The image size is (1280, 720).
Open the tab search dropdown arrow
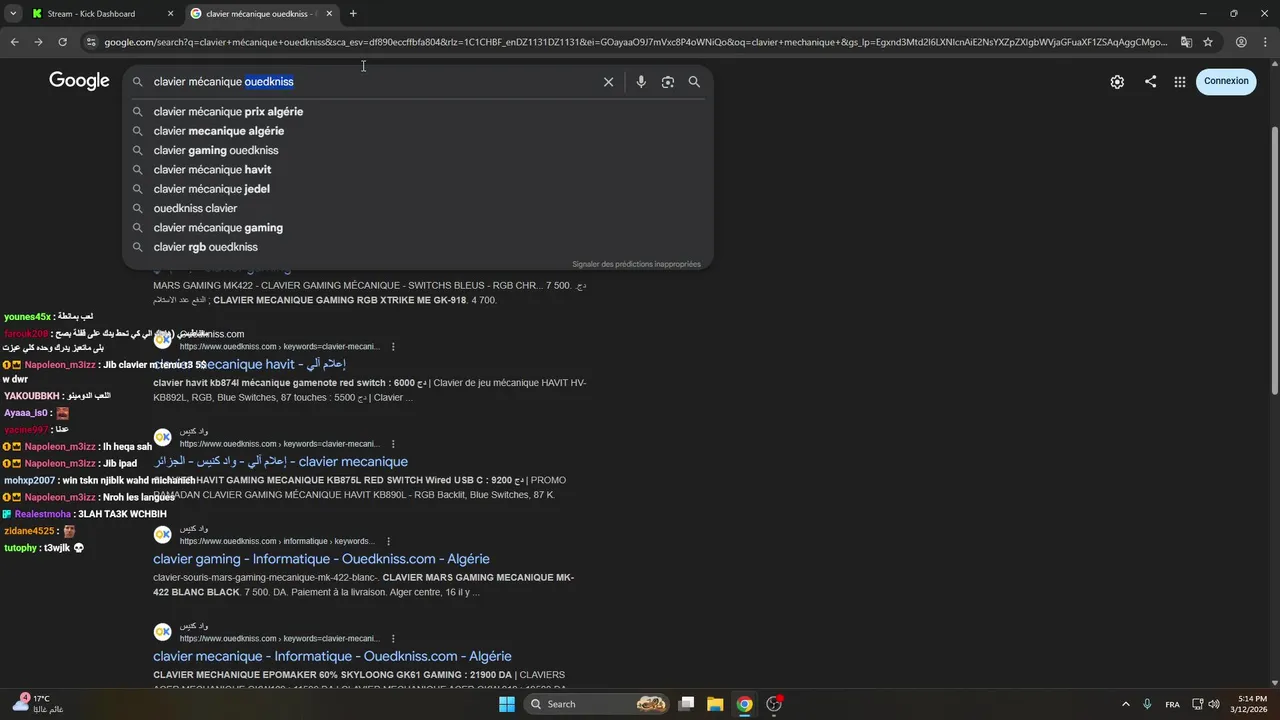point(13,14)
